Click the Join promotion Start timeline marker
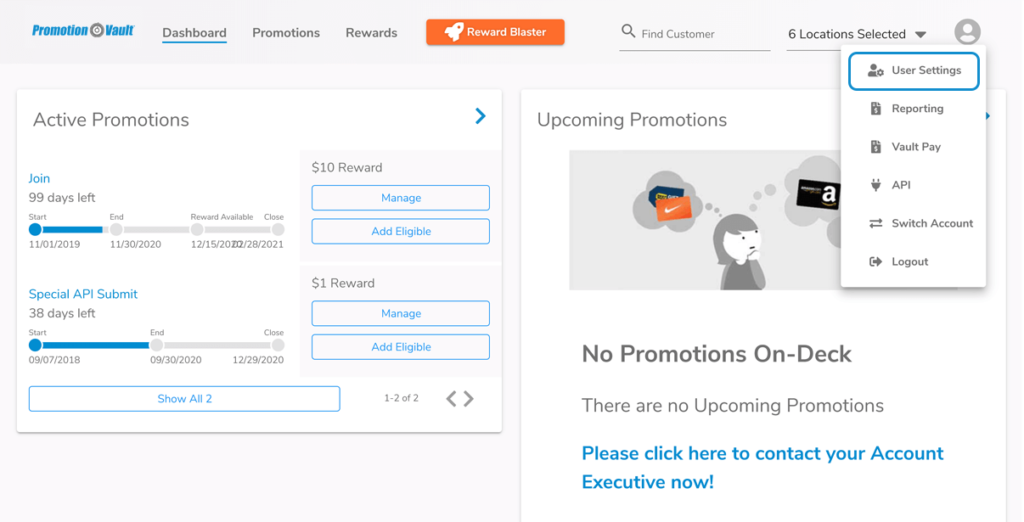 coord(35,229)
